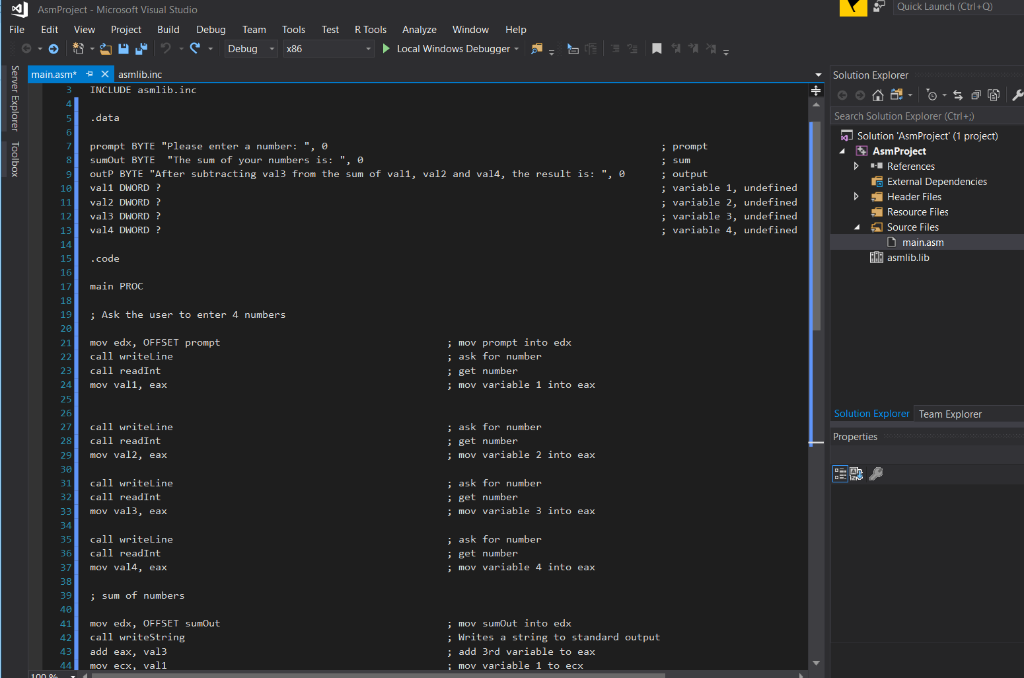Screen dimensions: 1024x678
Task: Click the editor vertical scrollbar thumb
Action: click(x=816, y=226)
